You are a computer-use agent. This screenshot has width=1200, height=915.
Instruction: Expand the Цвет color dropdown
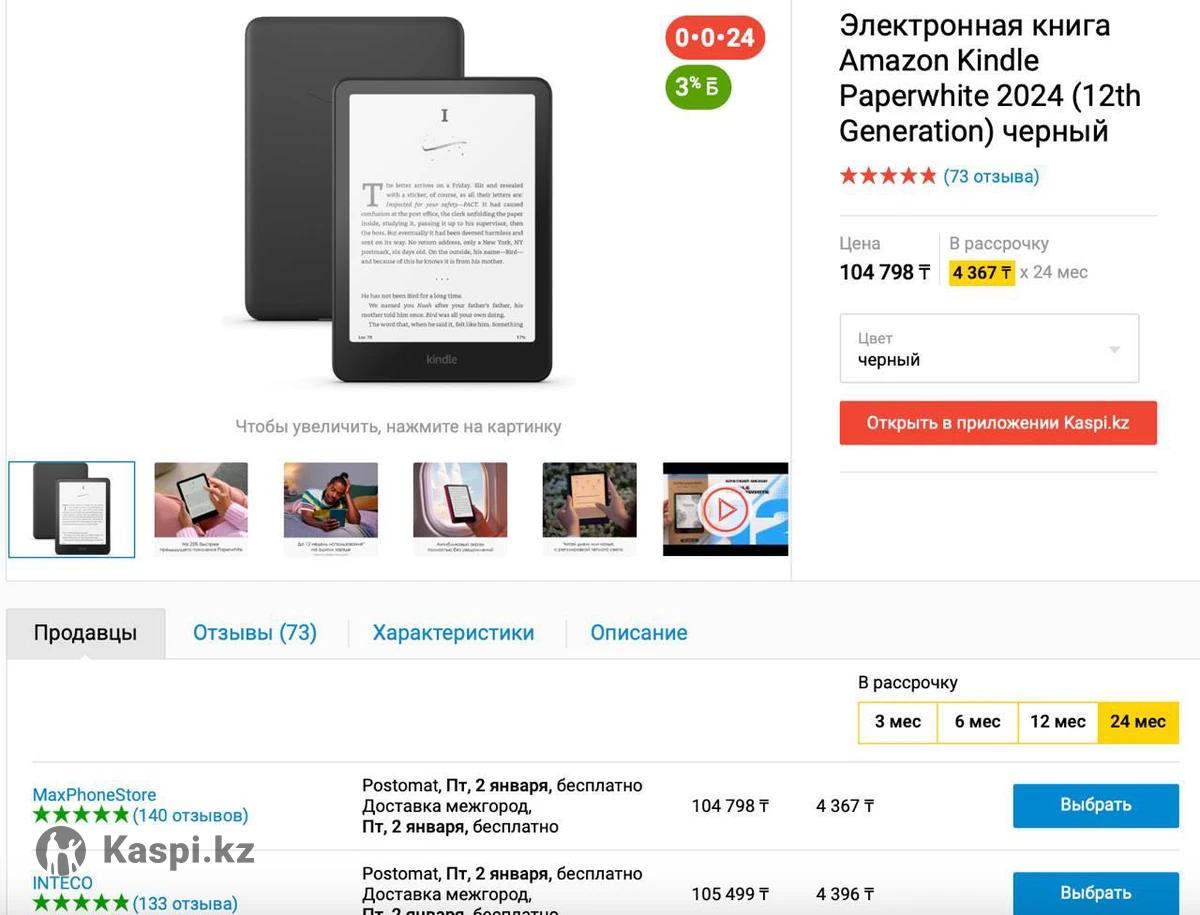[989, 348]
